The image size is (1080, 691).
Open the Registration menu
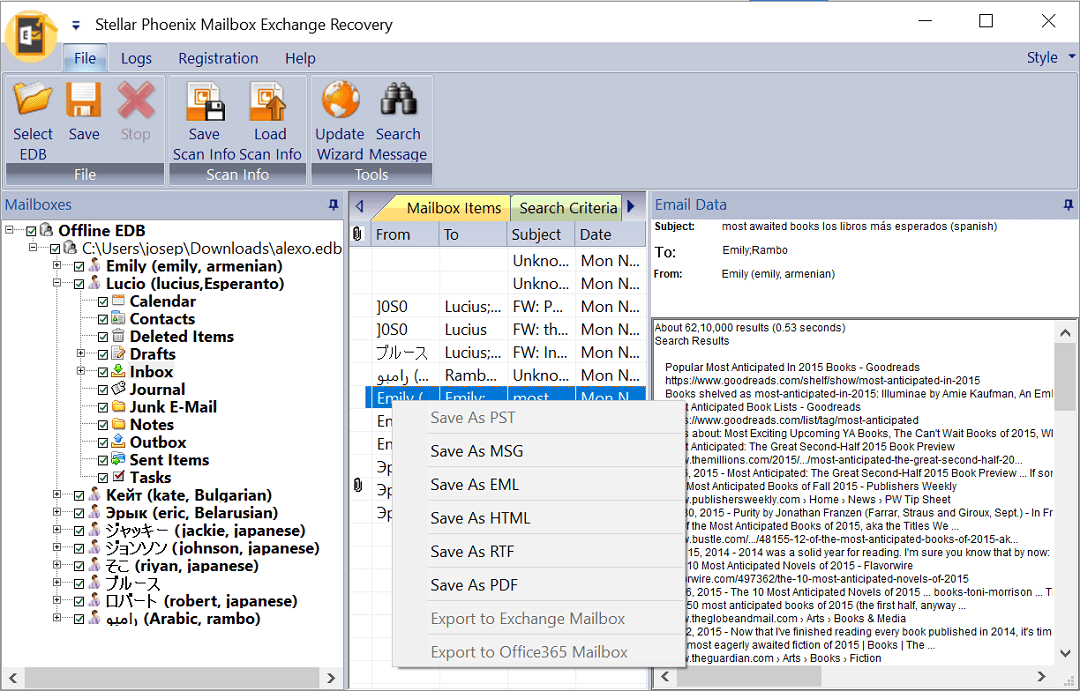(218, 59)
